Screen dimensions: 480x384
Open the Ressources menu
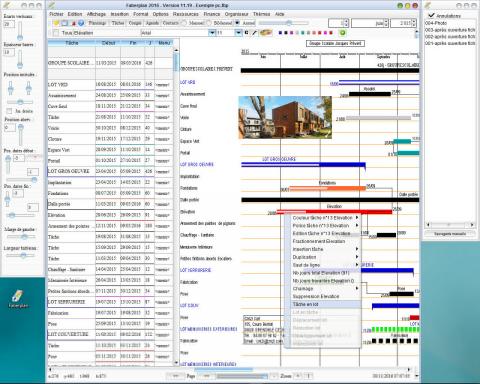[x=186, y=14]
